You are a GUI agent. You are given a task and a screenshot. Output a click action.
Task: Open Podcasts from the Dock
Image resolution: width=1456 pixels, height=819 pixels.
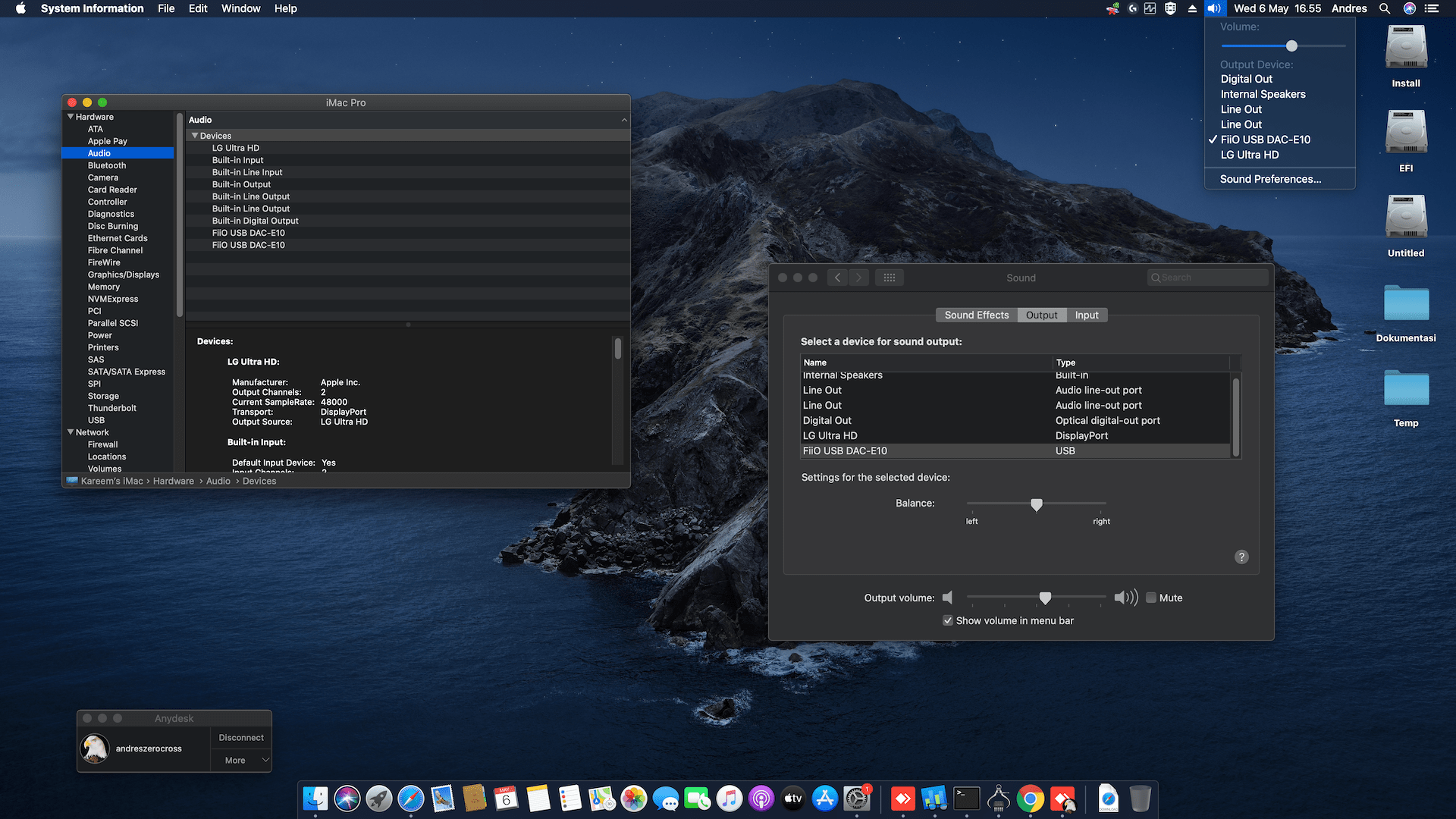761,799
